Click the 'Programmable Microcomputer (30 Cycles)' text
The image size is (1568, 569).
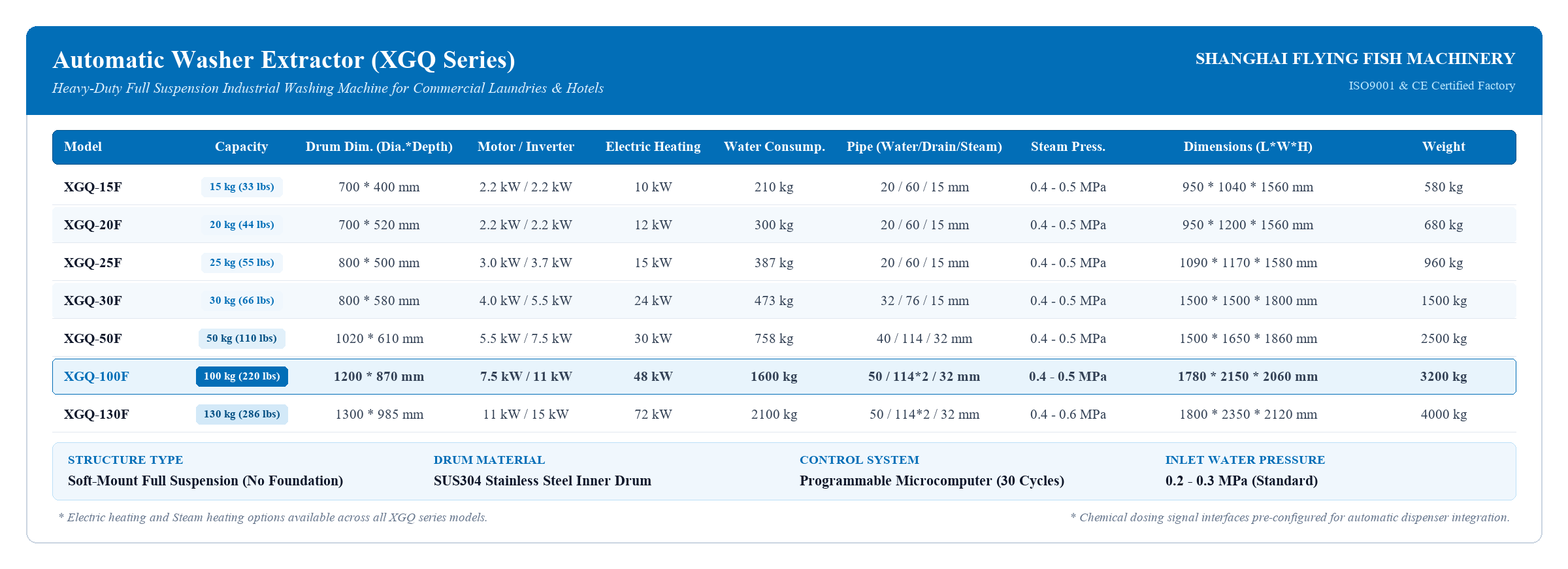pyautogui.click(x=932, y=481)
